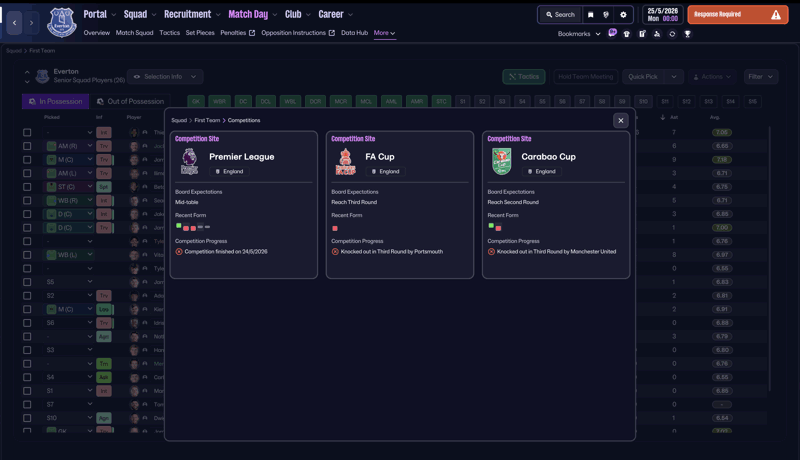This screenshot has height=460, width=800.
Task: Close the Competitions popup
Action: [x=620, y=120]
